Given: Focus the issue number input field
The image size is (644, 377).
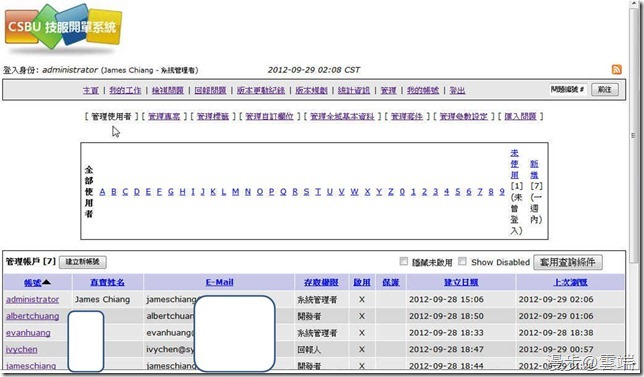Looking at the screenshot, I should [568, 89].
